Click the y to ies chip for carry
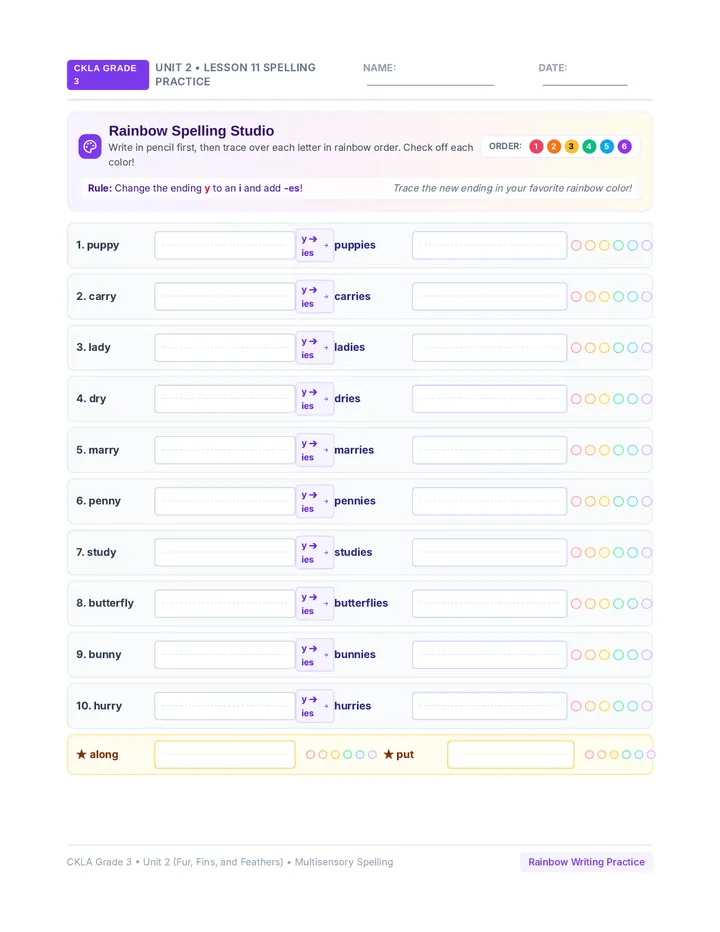 point(315,296)
